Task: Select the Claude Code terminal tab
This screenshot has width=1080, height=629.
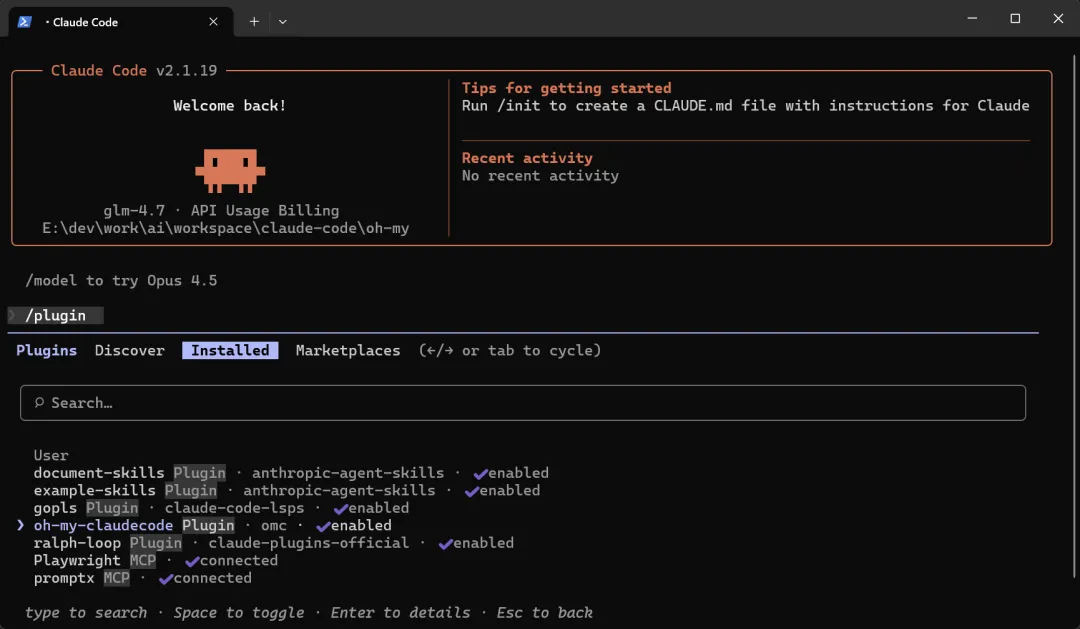Action: click(121, 21)
